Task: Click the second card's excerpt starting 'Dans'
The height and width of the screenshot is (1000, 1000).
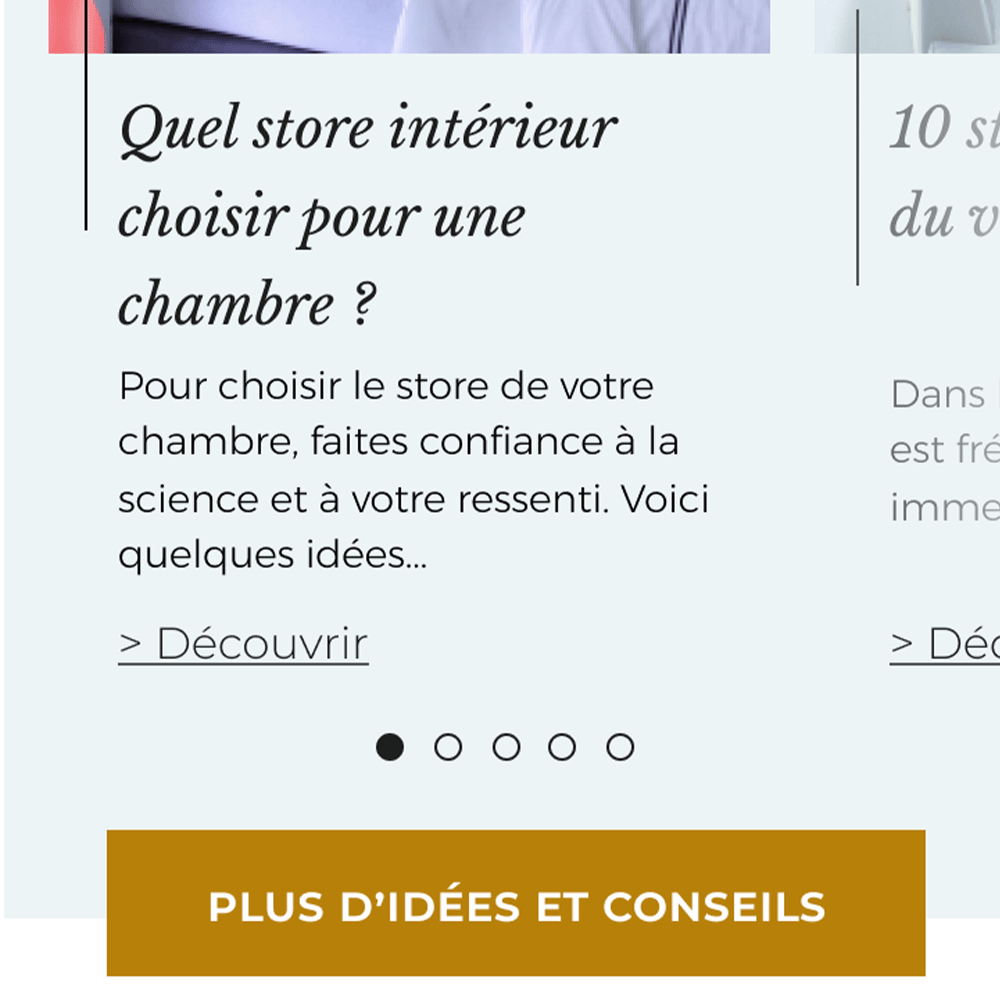Action: [942, 450]
